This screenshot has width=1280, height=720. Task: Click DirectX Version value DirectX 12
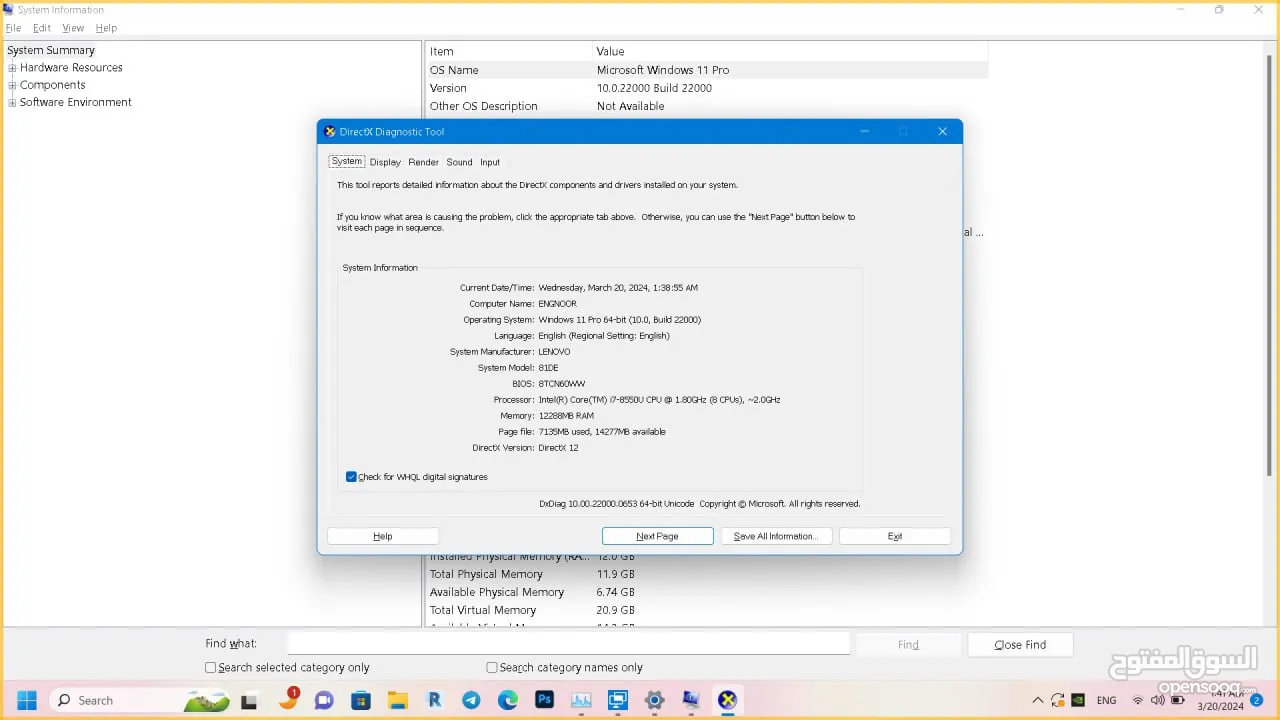tap(558, 448)
